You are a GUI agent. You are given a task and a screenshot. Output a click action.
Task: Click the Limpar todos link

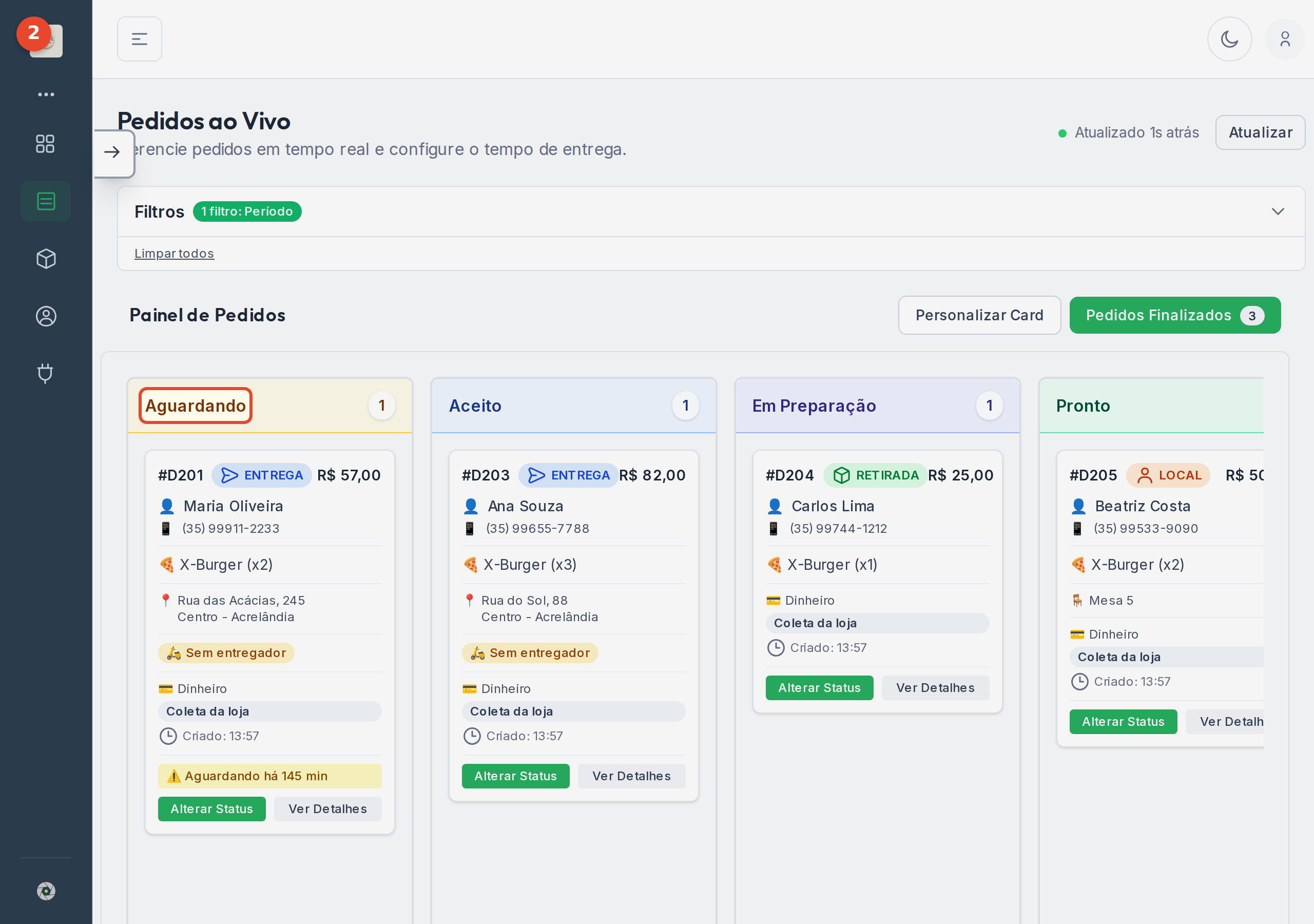click(x=174, y=253)
